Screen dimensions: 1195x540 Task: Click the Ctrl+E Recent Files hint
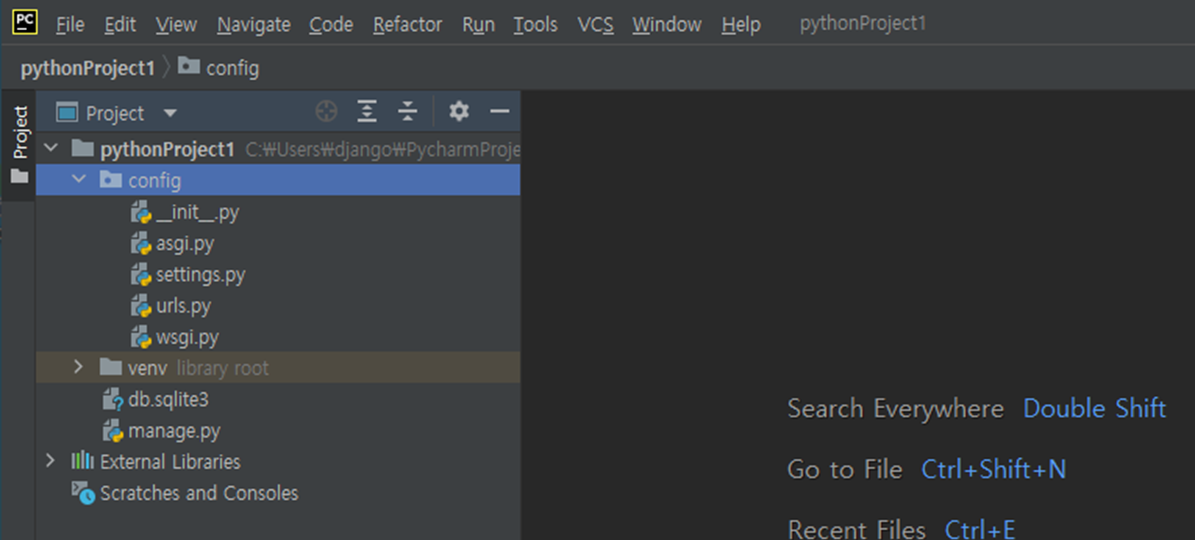coord(980,529)
